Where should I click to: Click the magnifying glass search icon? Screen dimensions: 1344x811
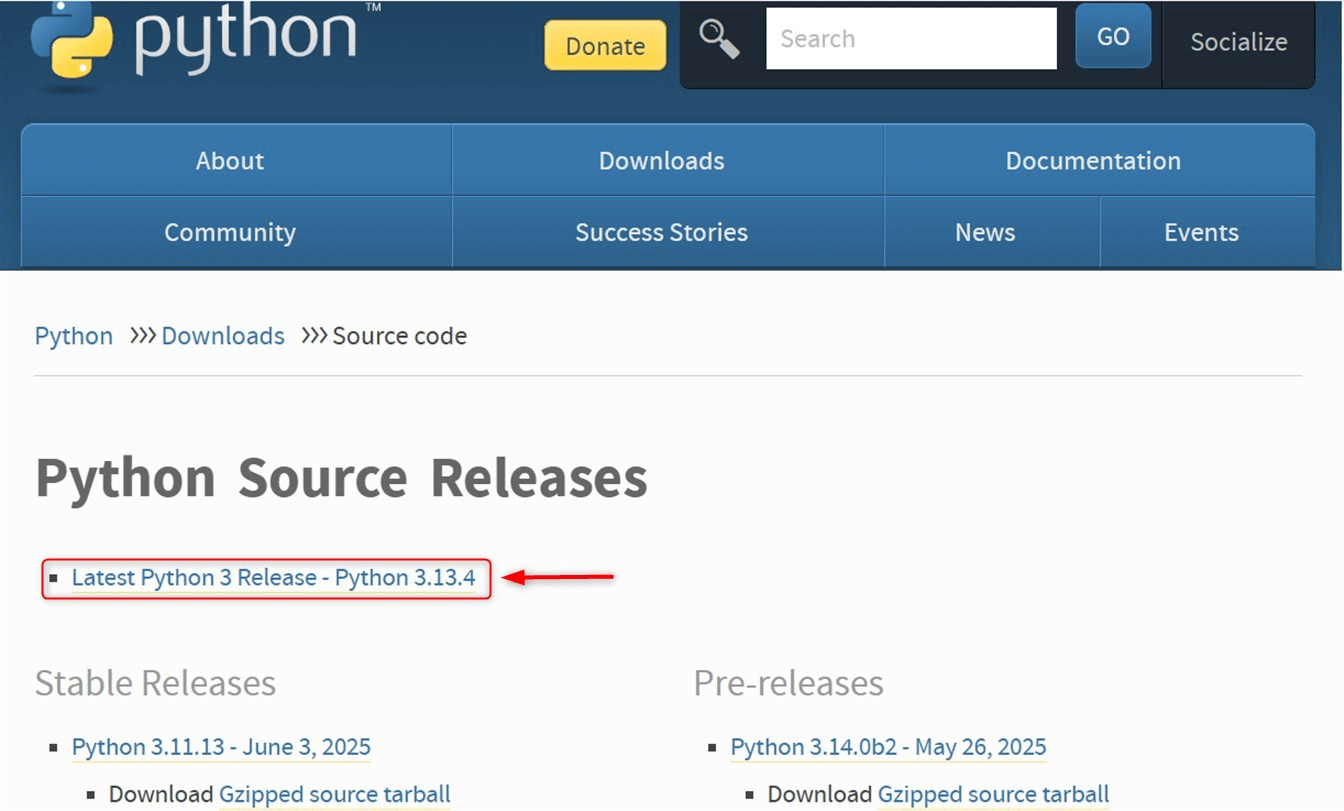719,39
